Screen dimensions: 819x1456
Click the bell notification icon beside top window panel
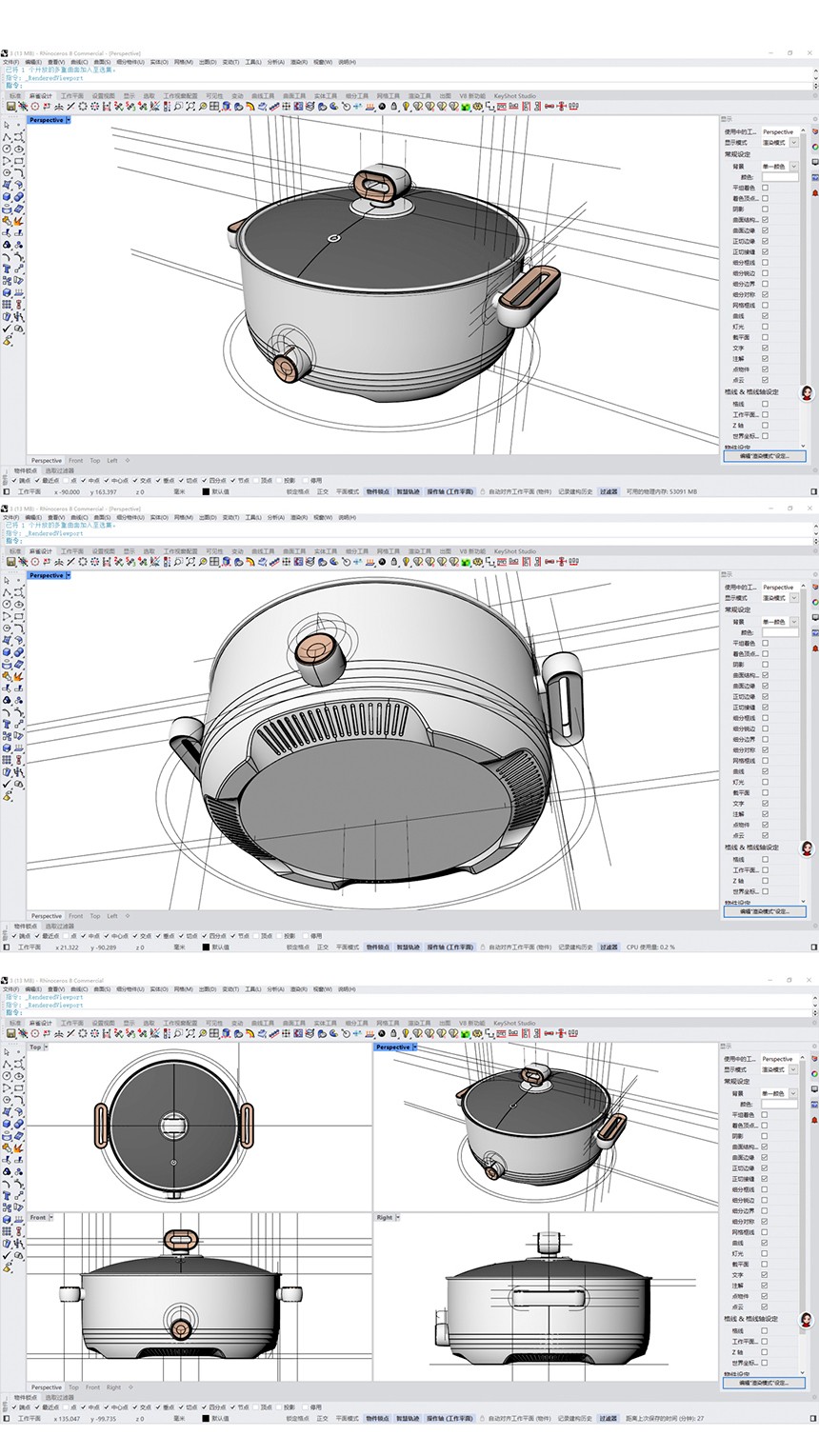(x=815, y=192)
